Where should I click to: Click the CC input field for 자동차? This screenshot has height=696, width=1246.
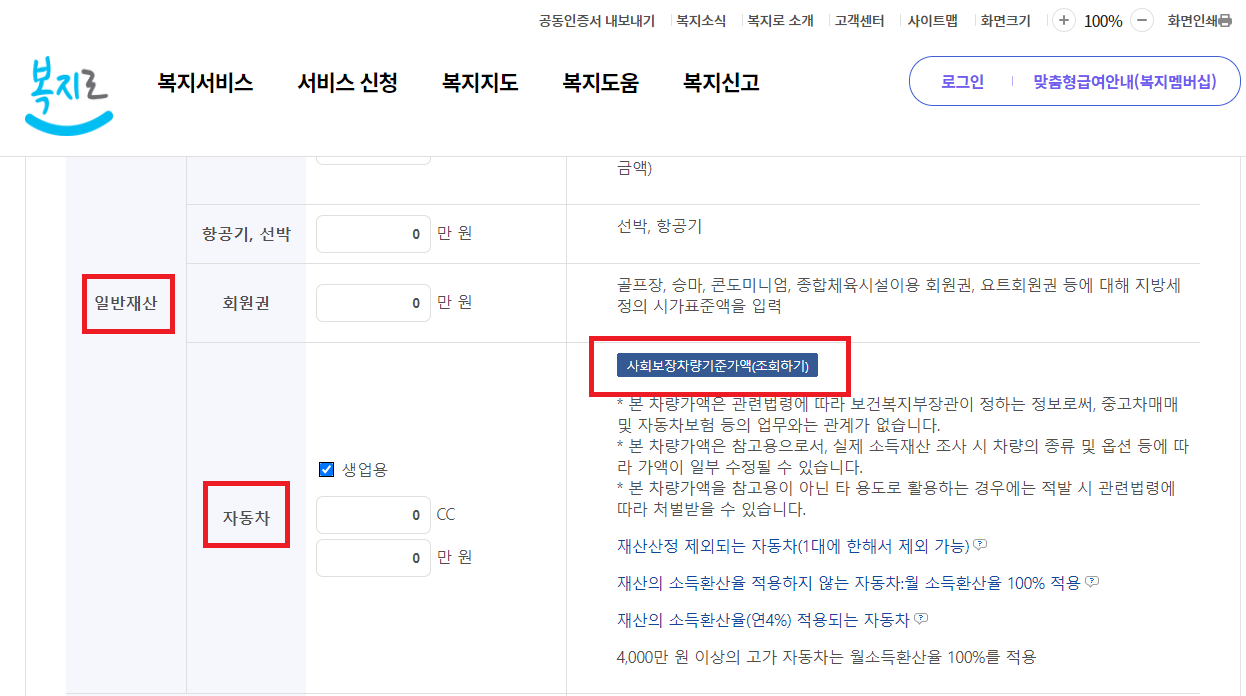tap(373, 513)
